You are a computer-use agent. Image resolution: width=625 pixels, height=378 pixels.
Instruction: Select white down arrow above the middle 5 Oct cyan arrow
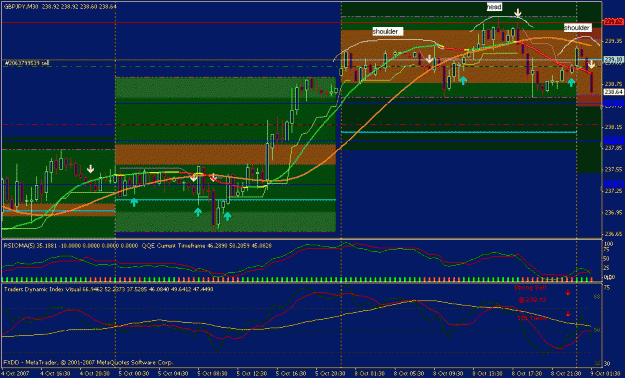click(193, 178)
